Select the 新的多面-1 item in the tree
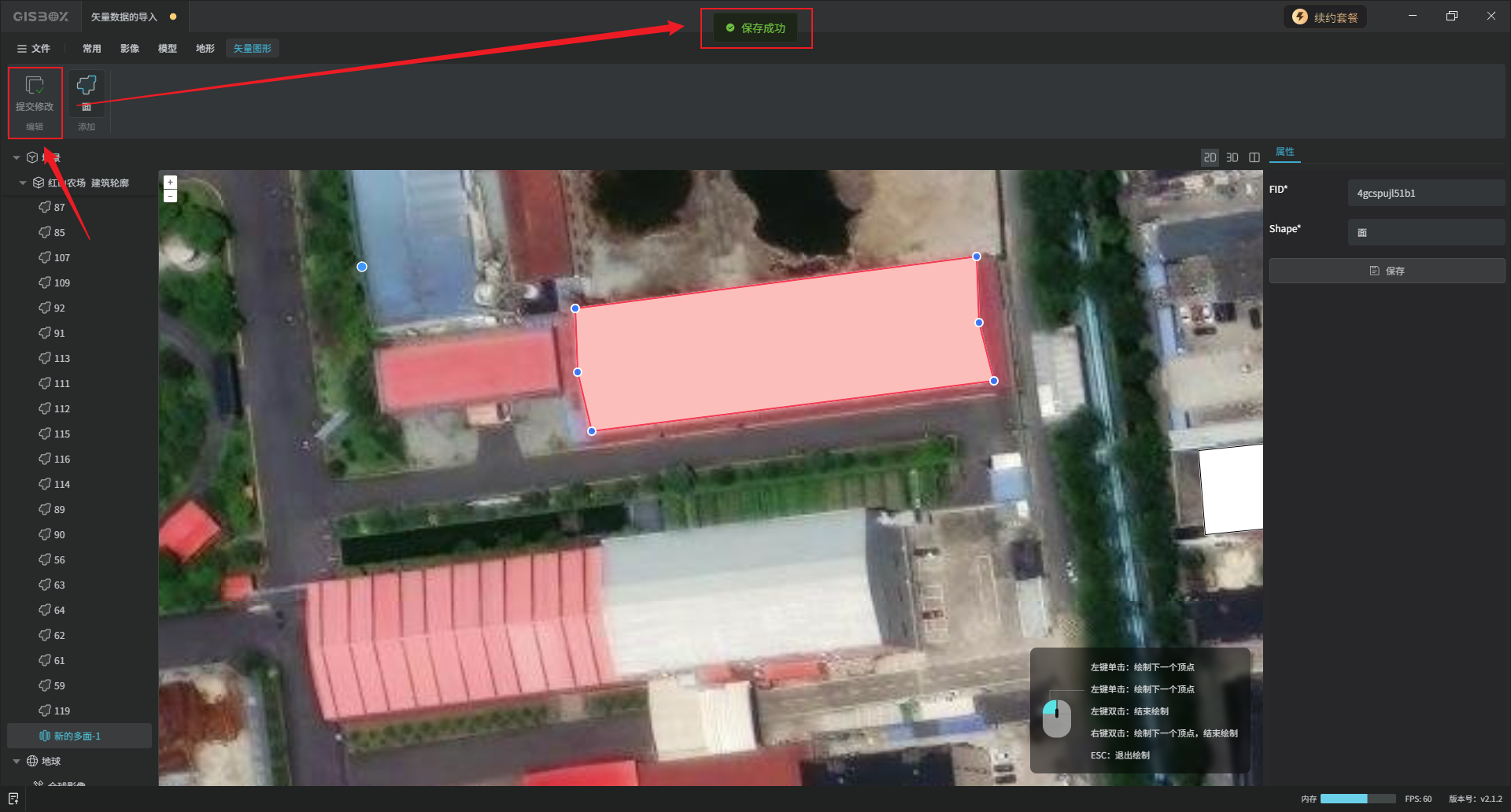Screen dimensions: 1511x812 point(77,736)
